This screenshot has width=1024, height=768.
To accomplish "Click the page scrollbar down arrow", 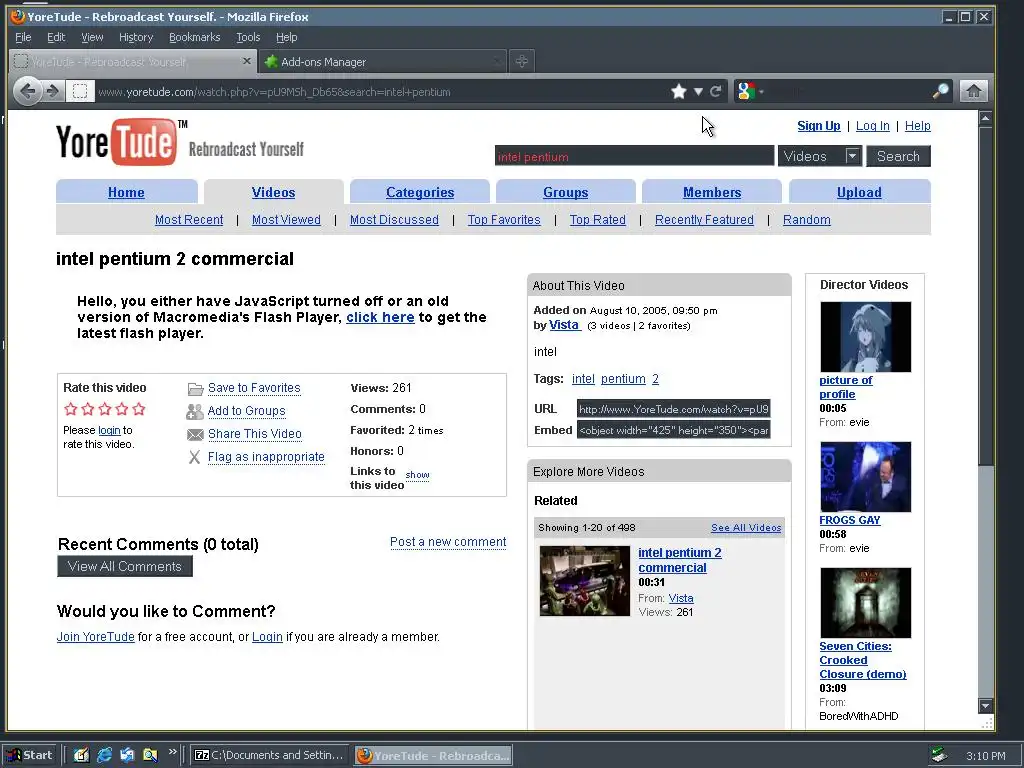I will [985, 705].
